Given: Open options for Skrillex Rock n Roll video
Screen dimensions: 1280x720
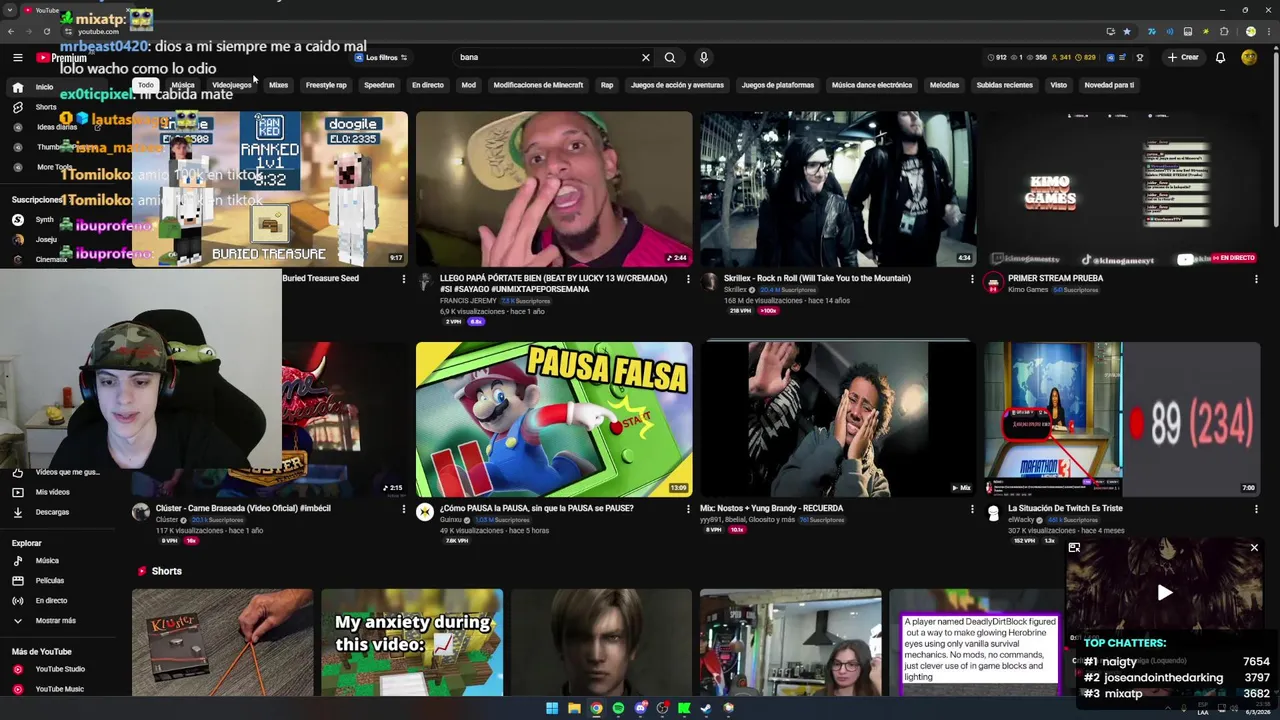Looking at the screenshot, I should [x=972, y=279].
